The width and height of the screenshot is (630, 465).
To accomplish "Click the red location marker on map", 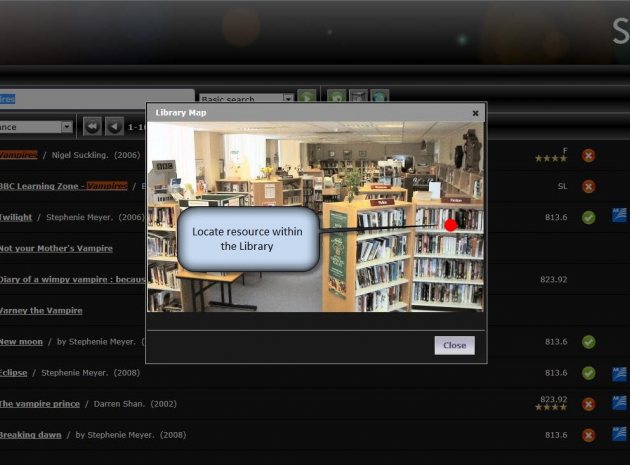I will (451, 225).
